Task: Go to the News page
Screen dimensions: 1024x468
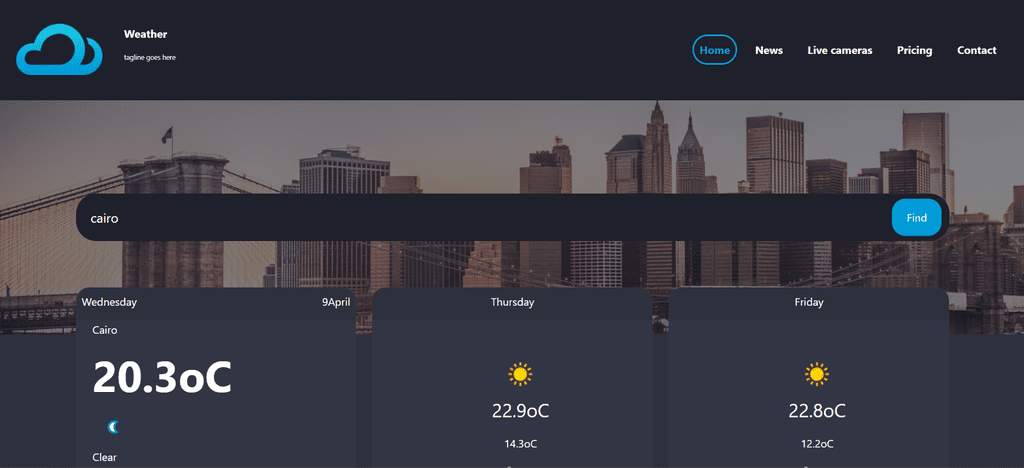Action: (769, 50)
